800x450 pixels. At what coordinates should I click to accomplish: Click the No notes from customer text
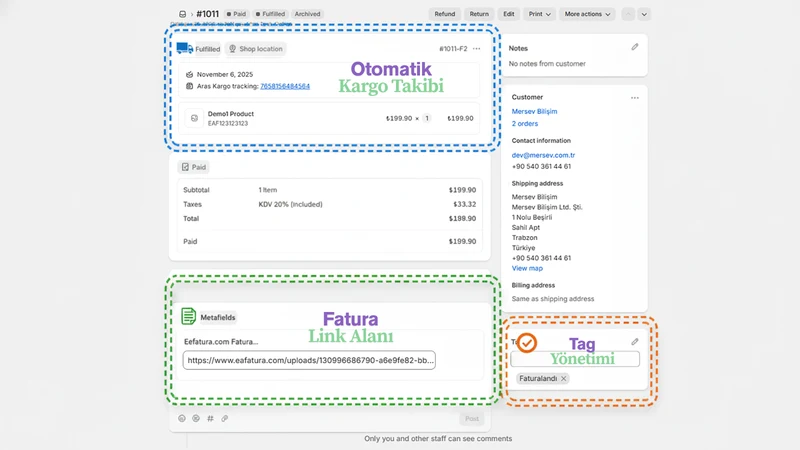[547, 64]
